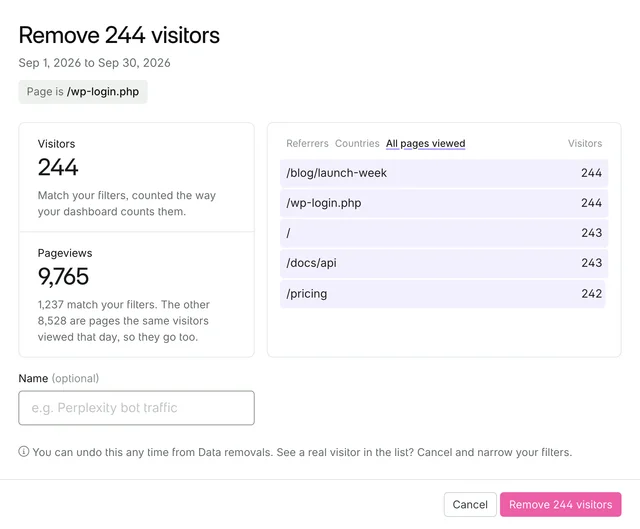Select the /blog/launch-week row
The height and width of the screenshot is (529, 640).
click(x=444, y=173)
